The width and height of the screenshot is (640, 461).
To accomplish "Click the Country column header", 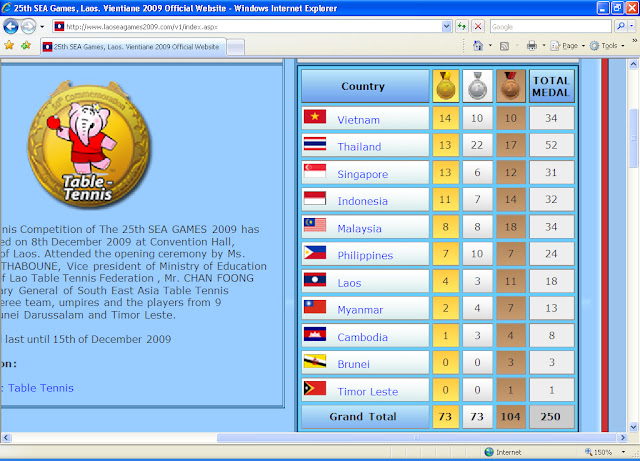I will (365, 86).
